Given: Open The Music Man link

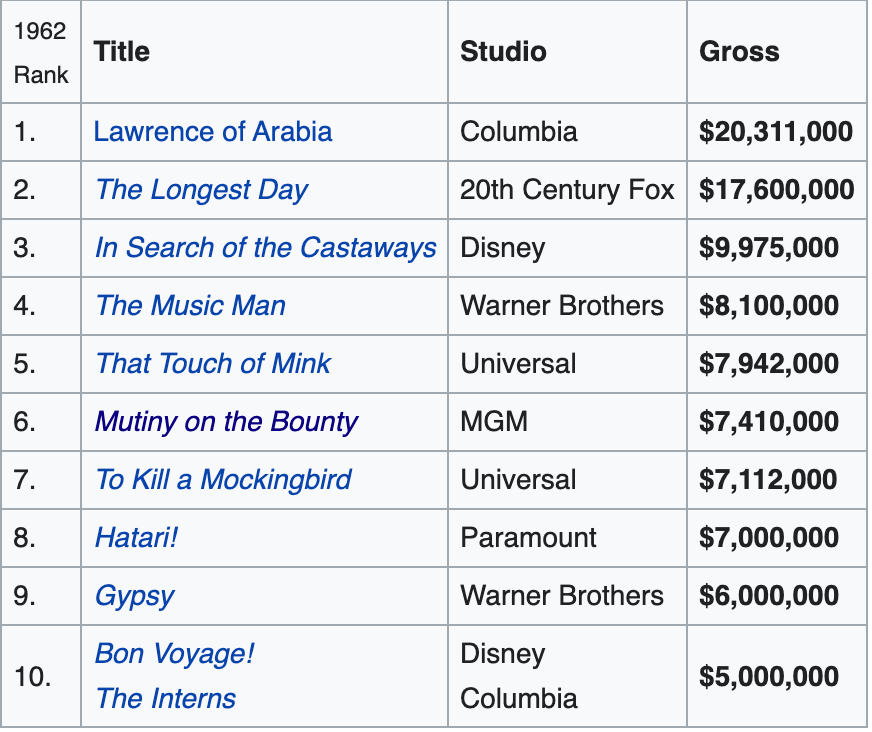Looking at the screenshot, I should [x=190, y=306].
